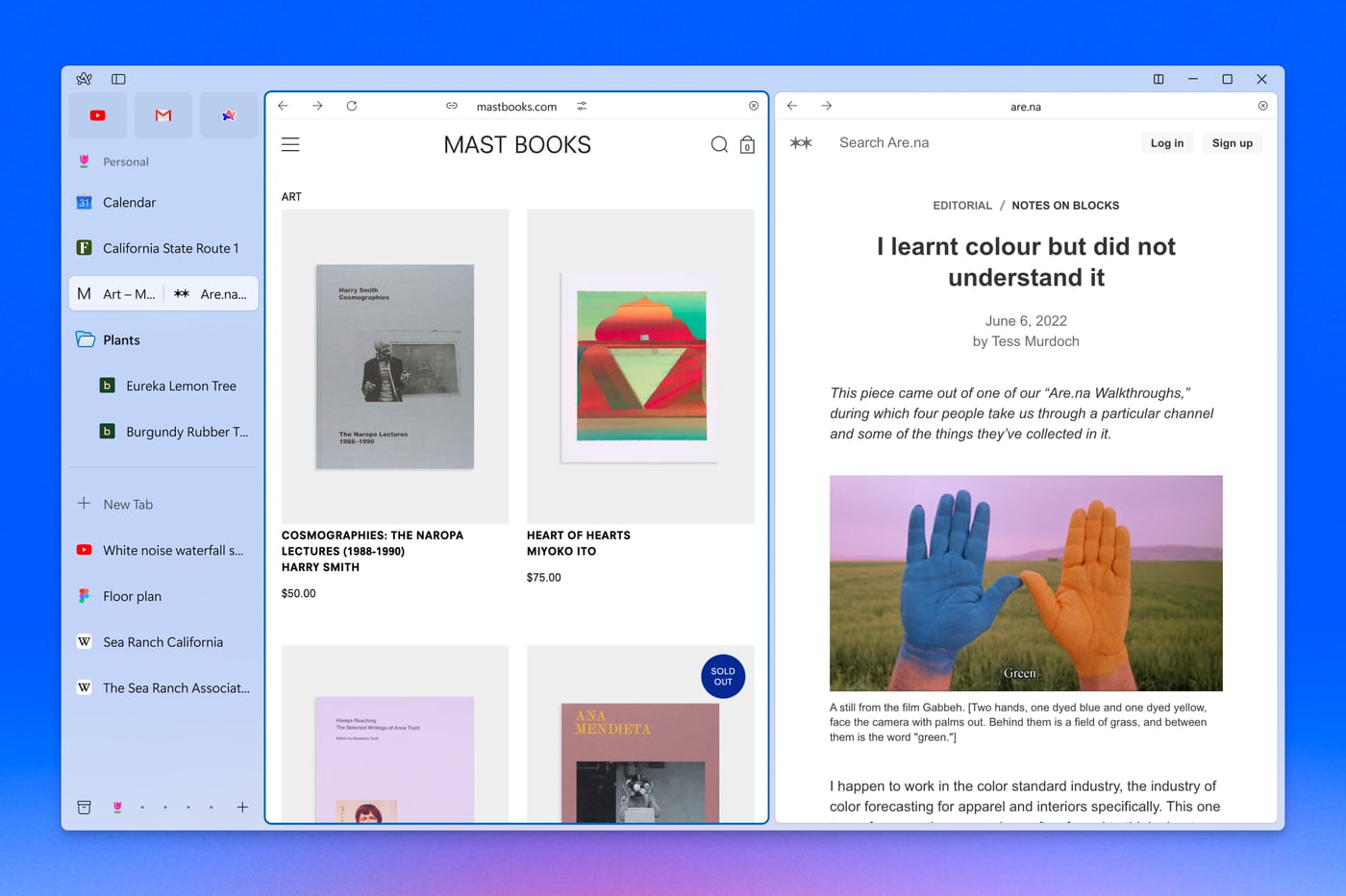Open the Heart of Hearts book thumbnail

(x=640, y=366)
